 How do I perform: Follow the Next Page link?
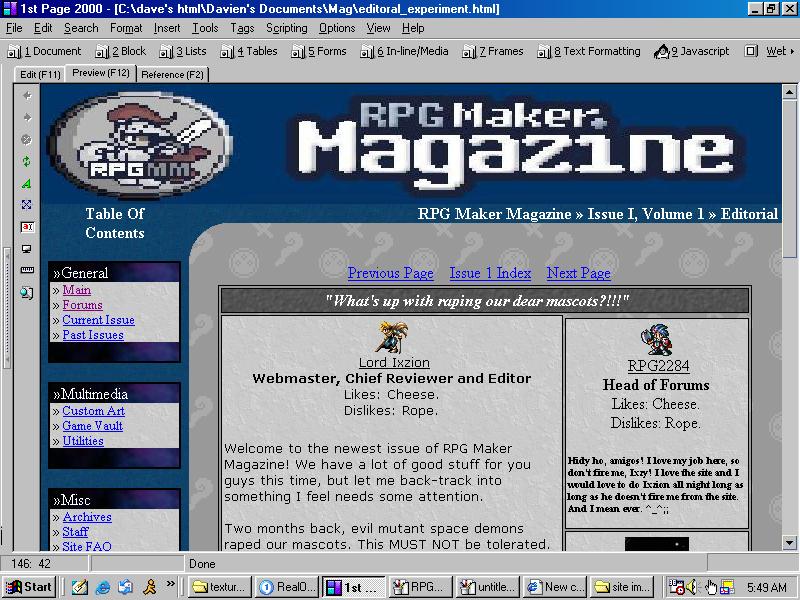tap(579, 273)
